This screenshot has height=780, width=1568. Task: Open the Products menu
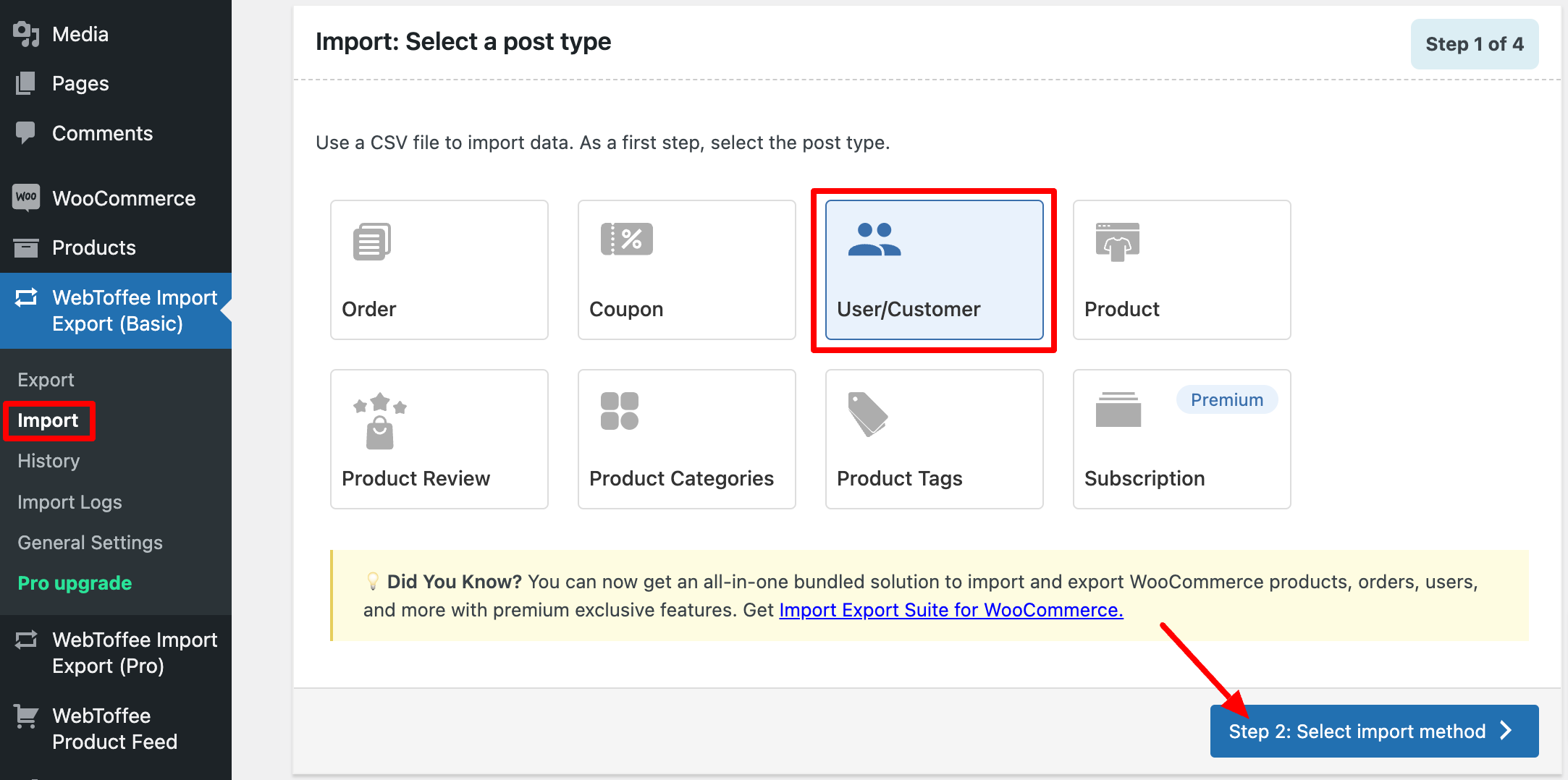(116, 247)
